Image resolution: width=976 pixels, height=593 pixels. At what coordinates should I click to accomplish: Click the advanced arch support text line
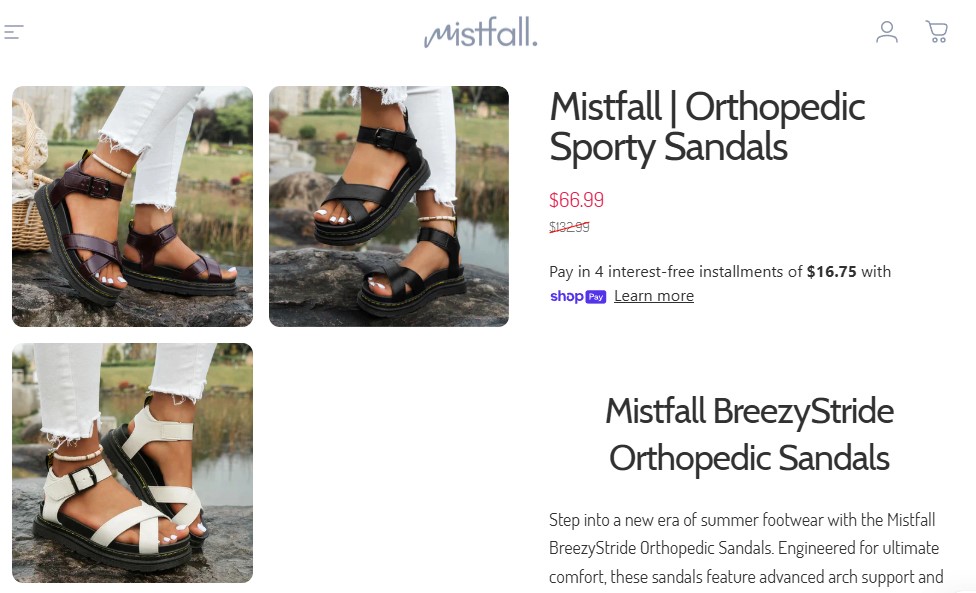click(746, 577)
